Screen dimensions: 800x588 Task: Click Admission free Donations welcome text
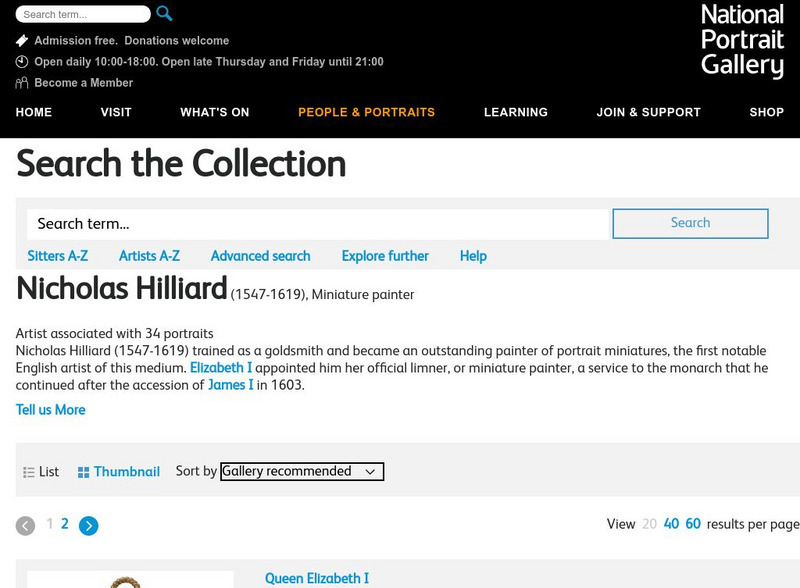pos(132,40)
